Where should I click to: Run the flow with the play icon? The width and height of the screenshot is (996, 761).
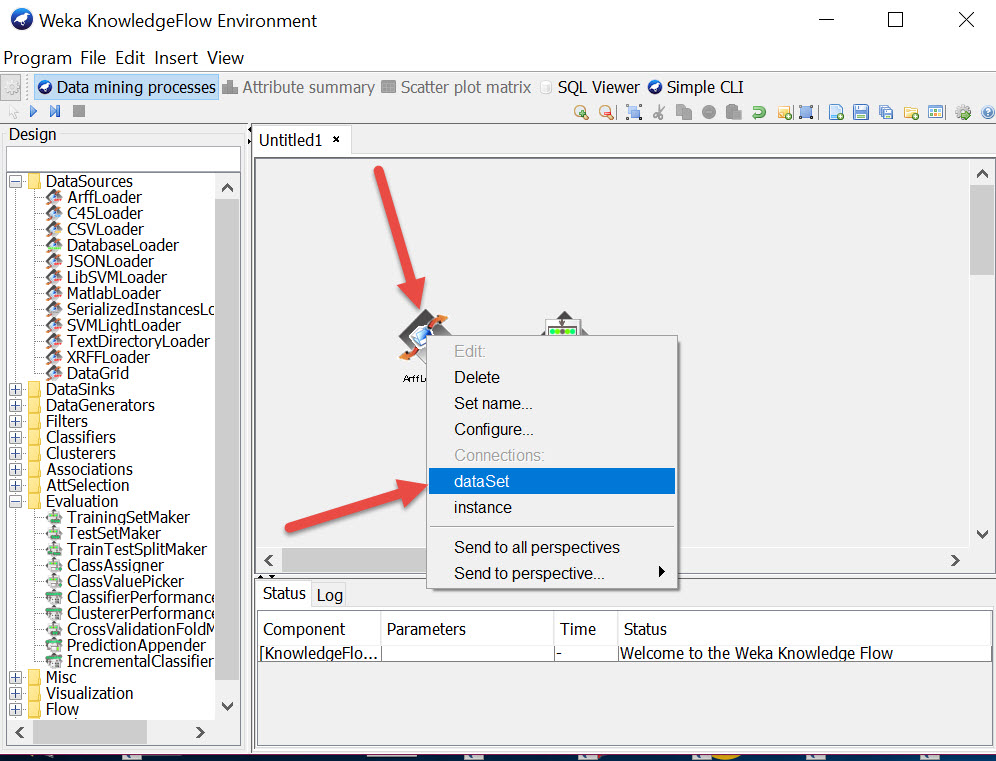(33, 112)
